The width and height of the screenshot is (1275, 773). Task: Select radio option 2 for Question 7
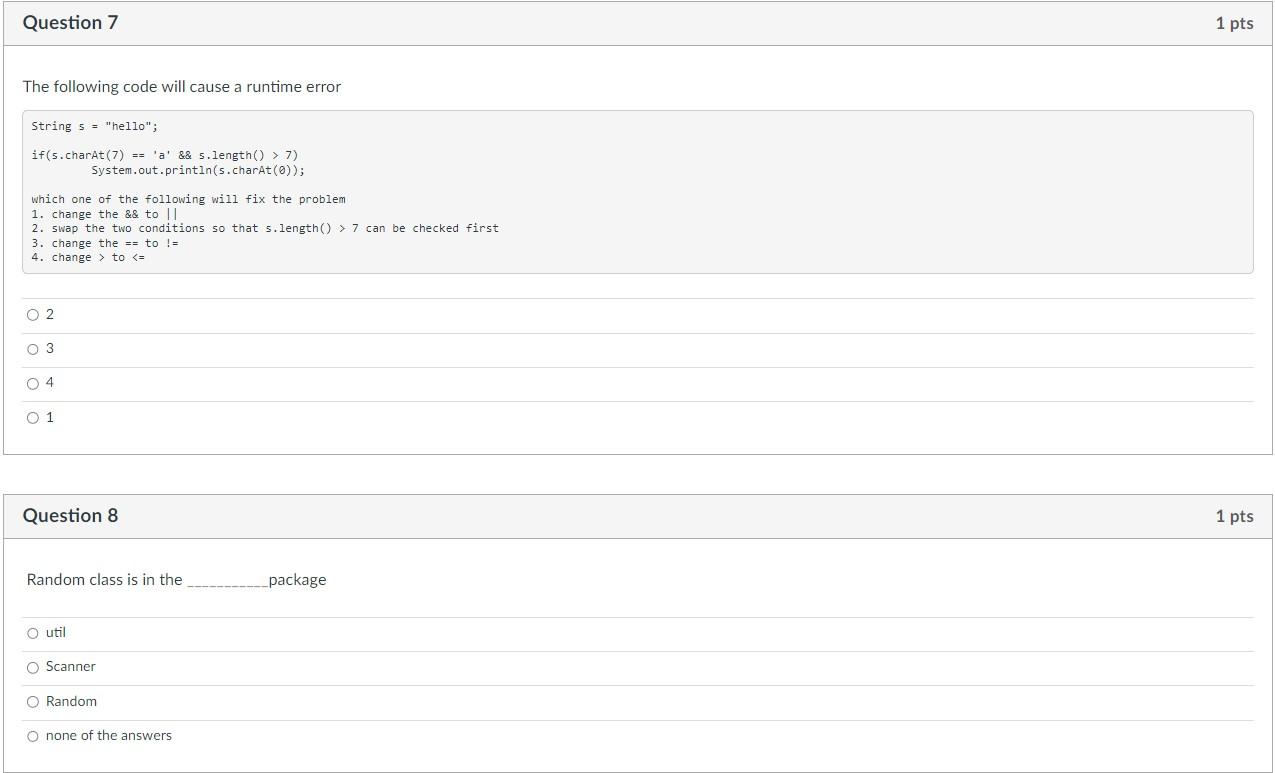(33, 314)
